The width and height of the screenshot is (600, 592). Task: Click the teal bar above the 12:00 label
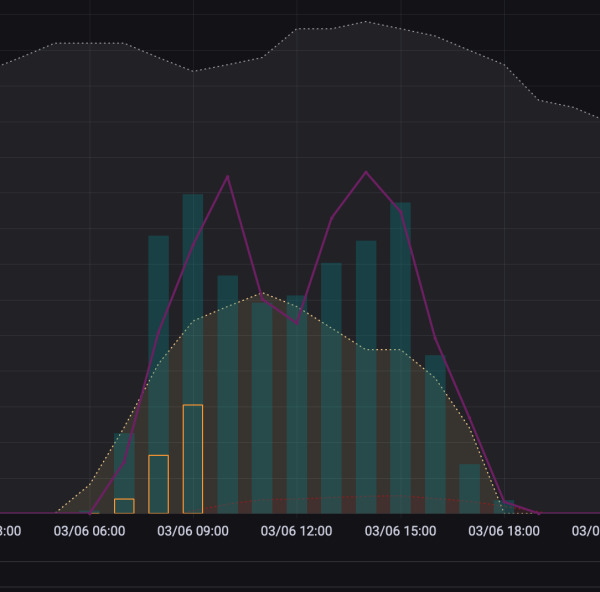(x=297, y=400)
